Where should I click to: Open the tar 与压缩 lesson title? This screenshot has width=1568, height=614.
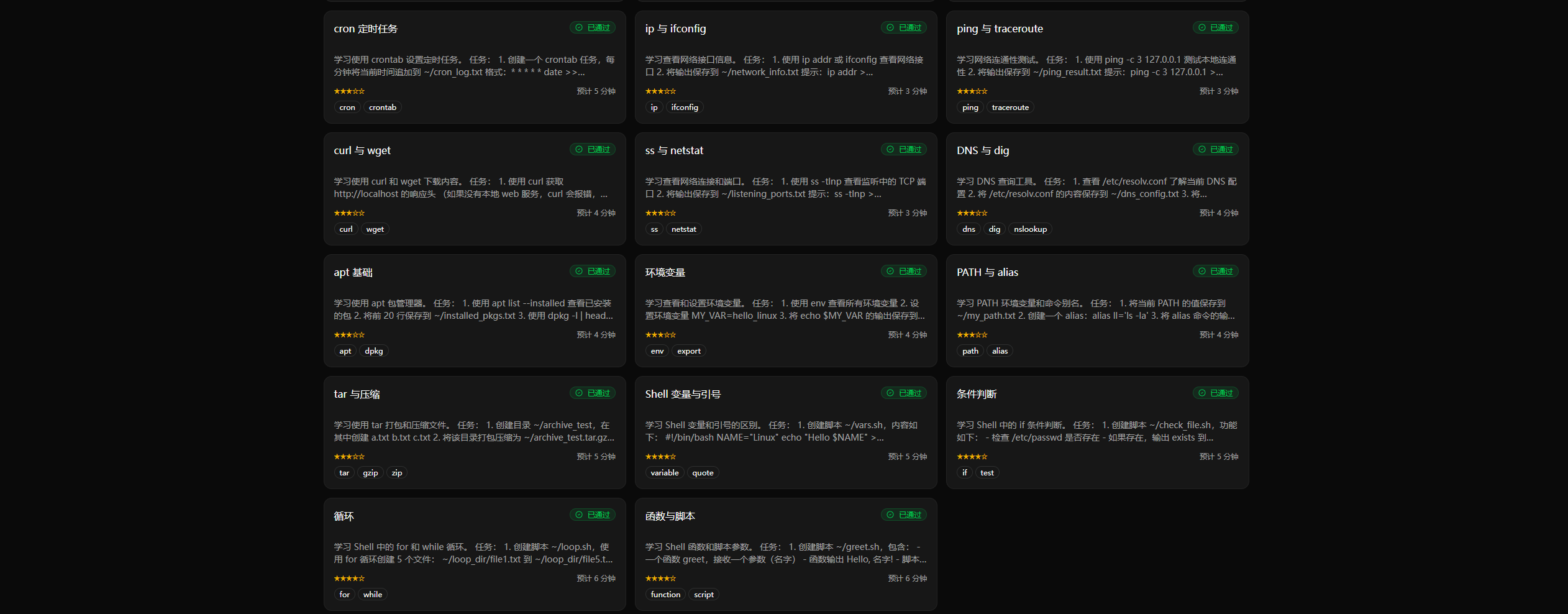(357, 394)
